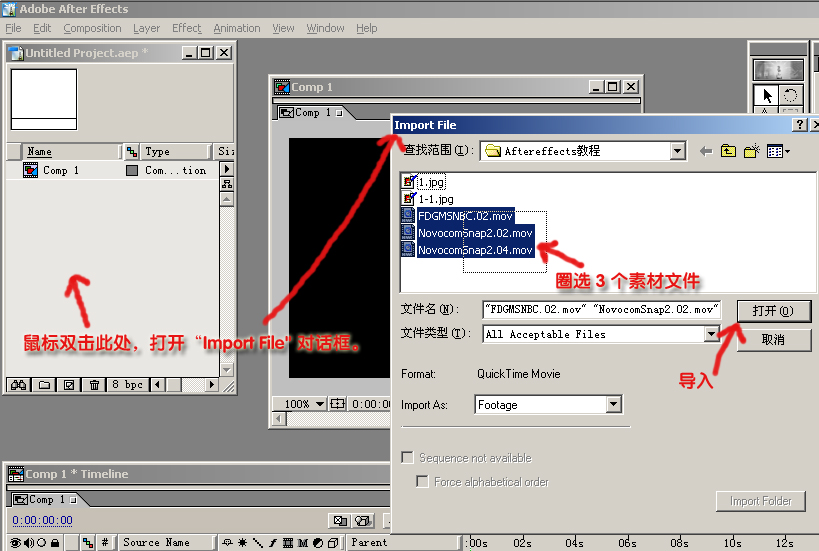
Task: Create a new folder in Project window
Action: coord(44,385)
